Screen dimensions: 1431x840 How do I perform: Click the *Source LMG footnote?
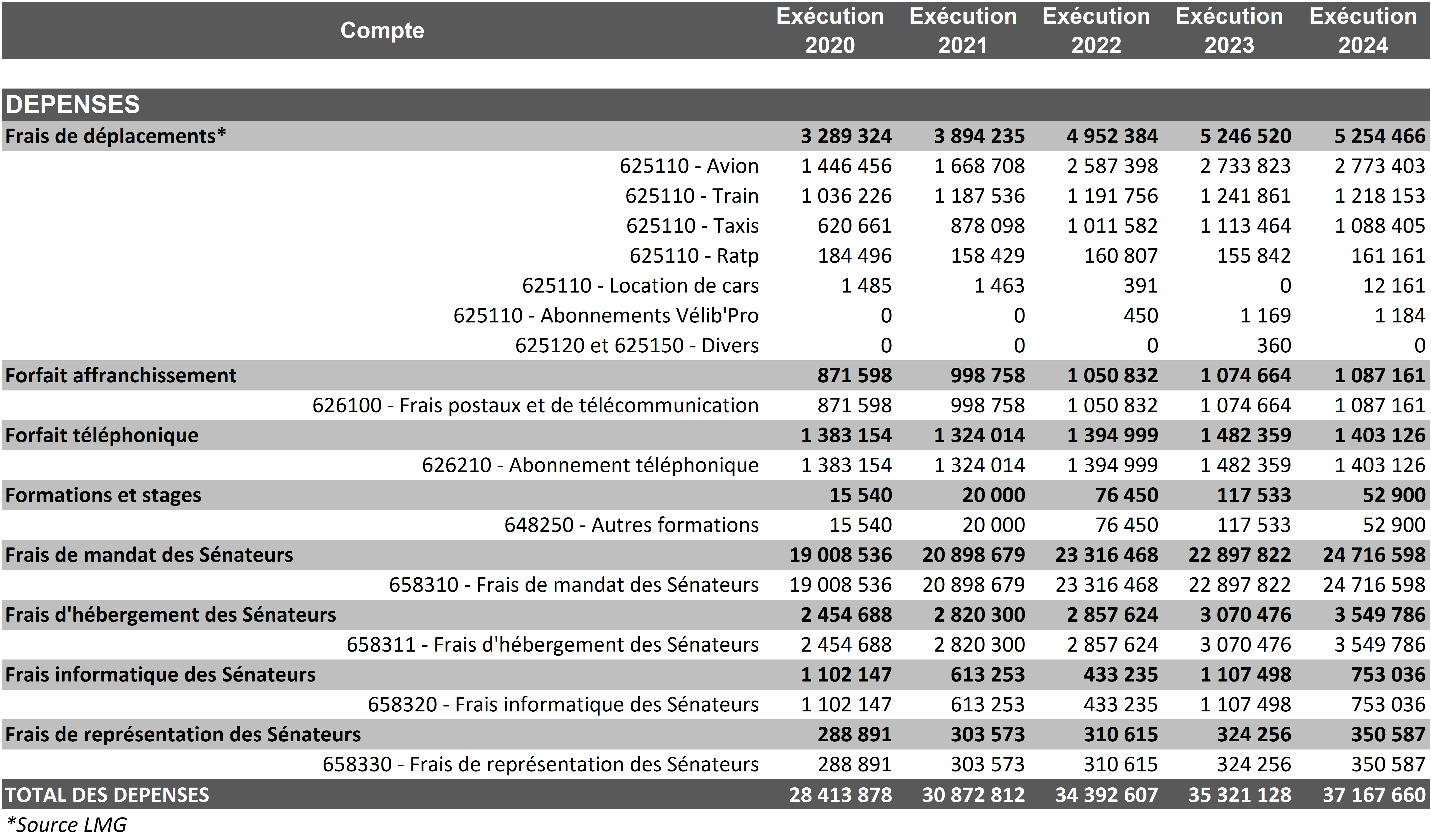point(67,825)
